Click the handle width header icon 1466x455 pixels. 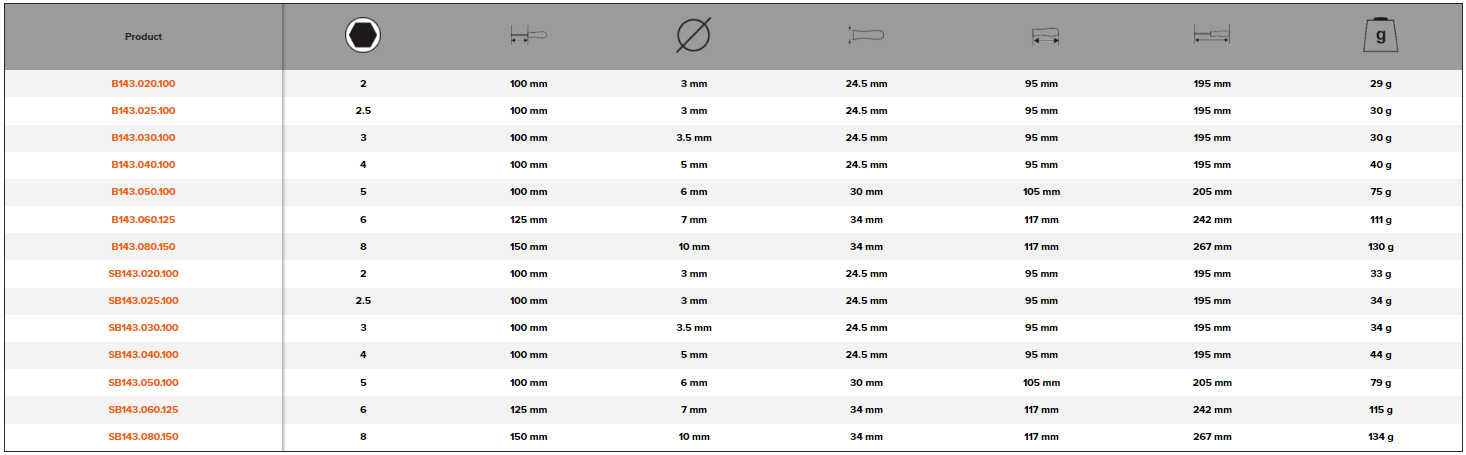pos(866,37)
